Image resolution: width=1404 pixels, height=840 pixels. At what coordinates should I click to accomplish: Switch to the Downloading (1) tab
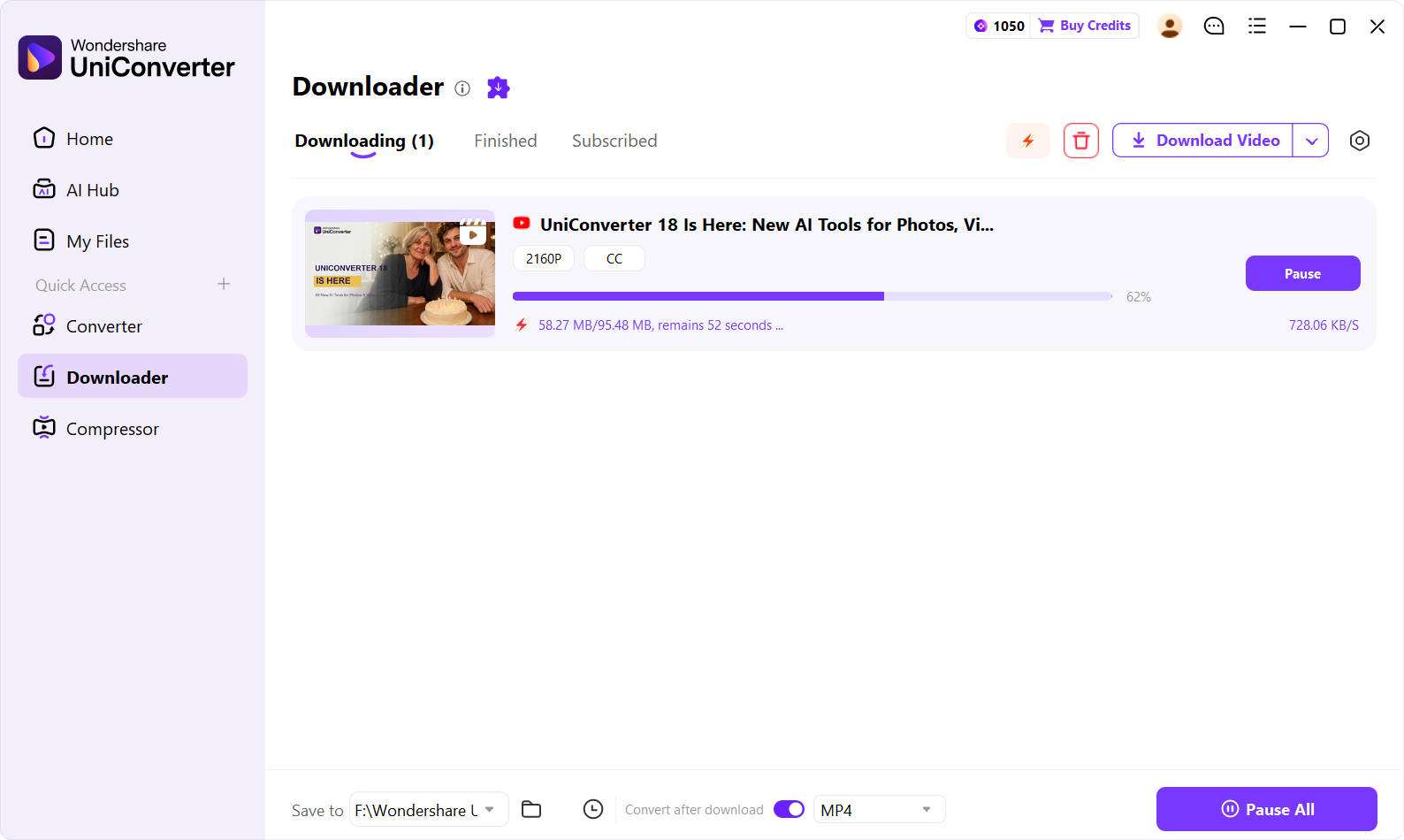[364, 141]
